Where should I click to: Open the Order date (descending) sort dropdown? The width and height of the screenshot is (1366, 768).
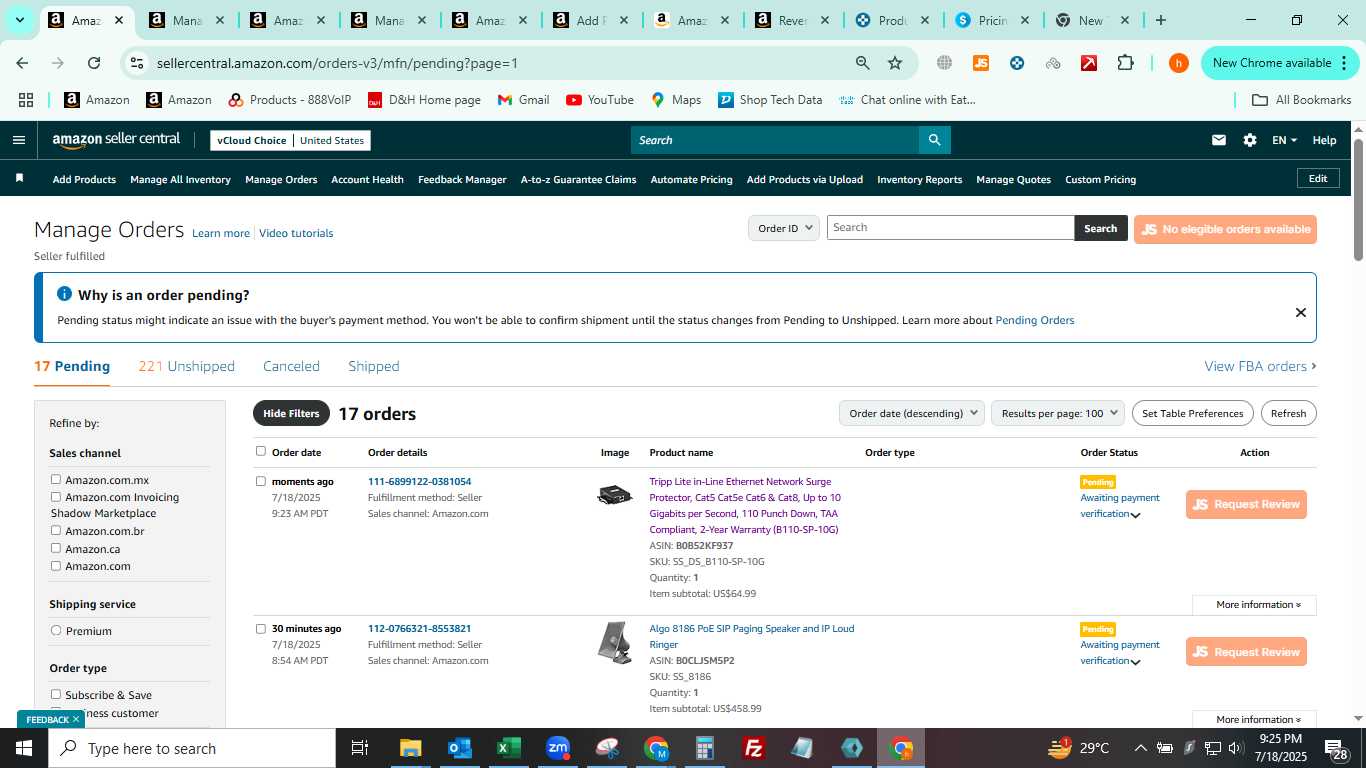(x=911, y=413)
